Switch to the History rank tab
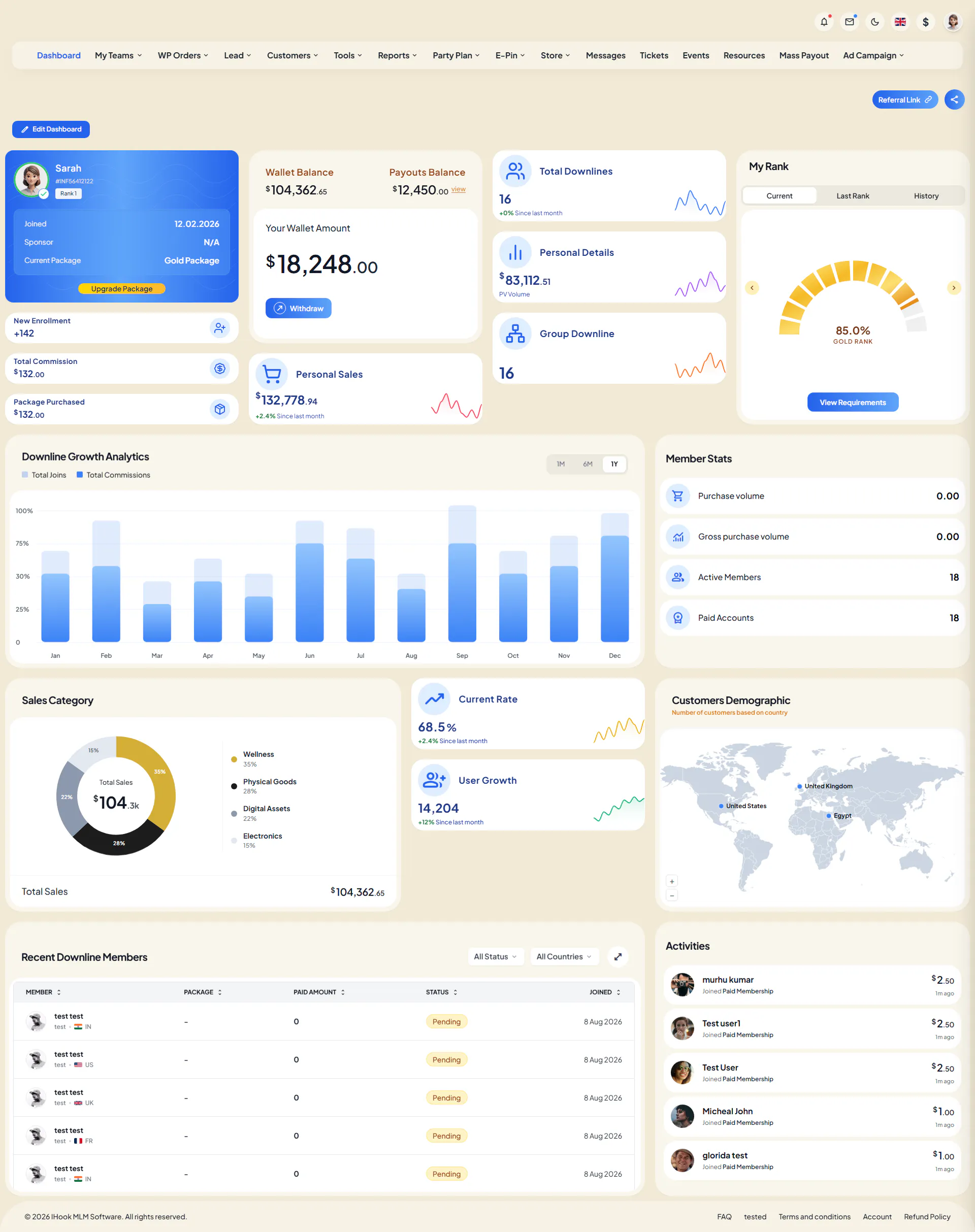The image size is (975, 1232). 925,196
